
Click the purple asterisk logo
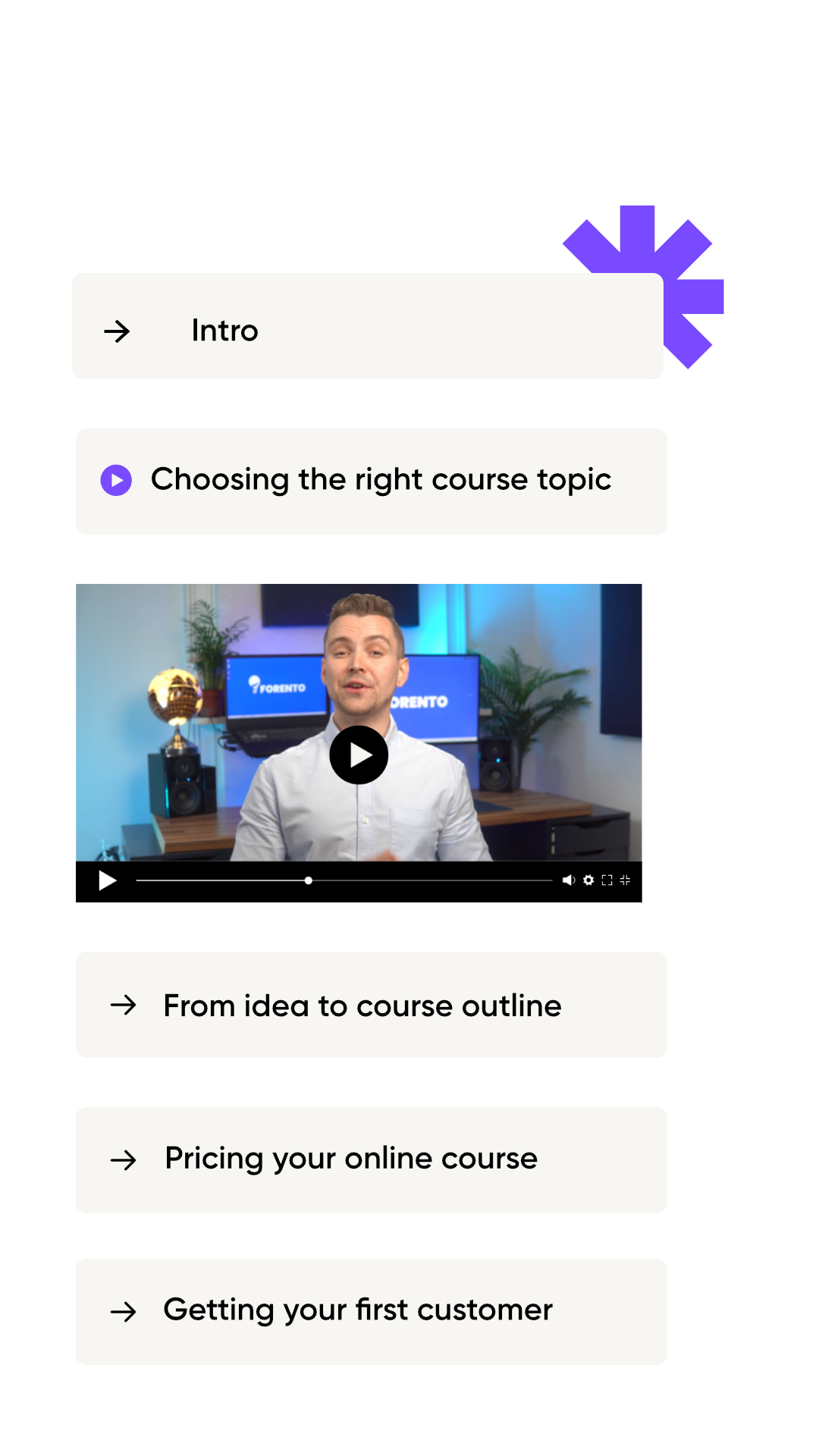tap(643, 287)
